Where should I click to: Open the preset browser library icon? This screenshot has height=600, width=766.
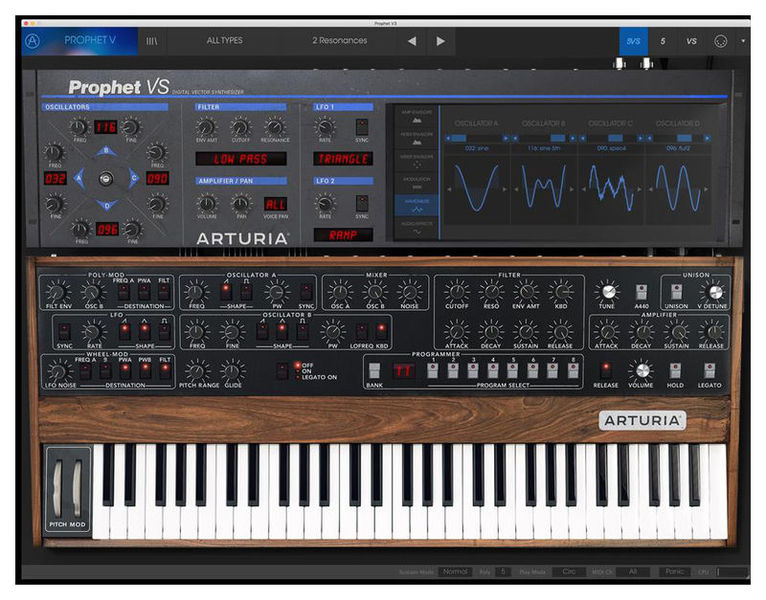tap(152, 41)
